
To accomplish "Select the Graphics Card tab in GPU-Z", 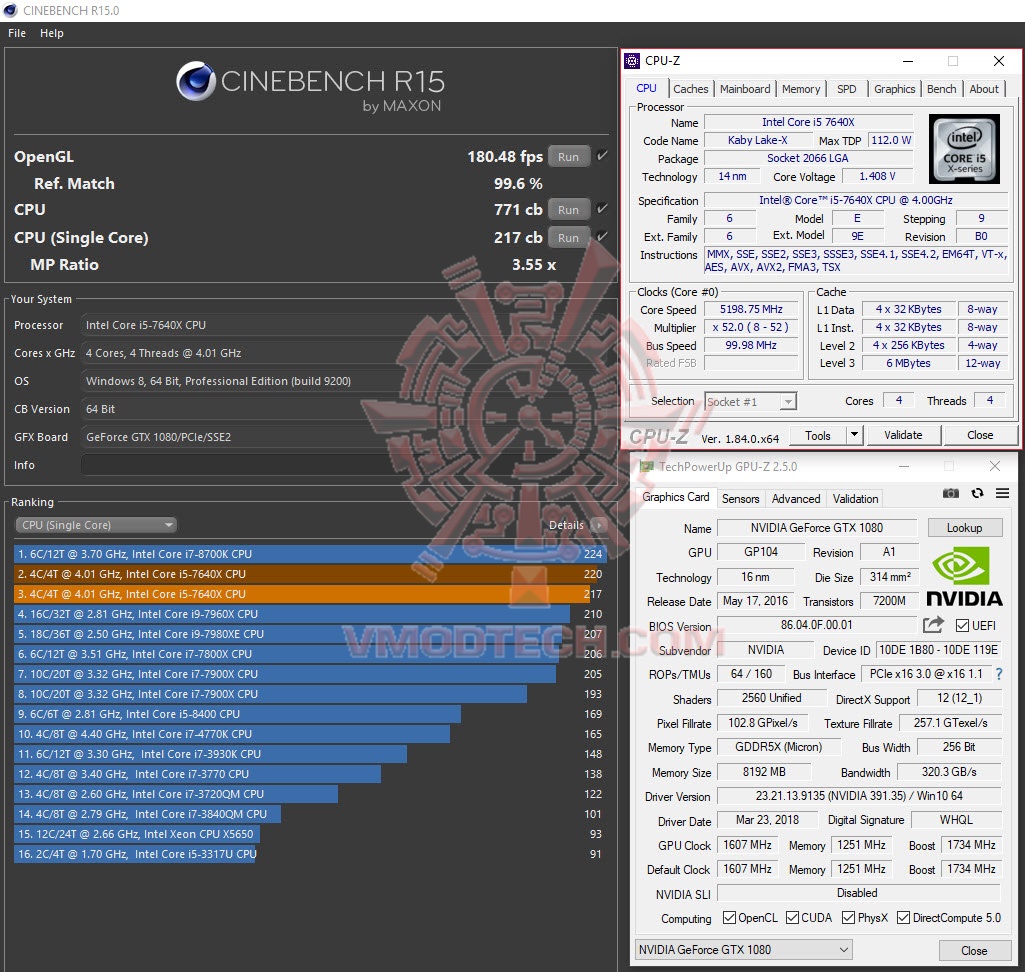I will click(x=675, y=497).
